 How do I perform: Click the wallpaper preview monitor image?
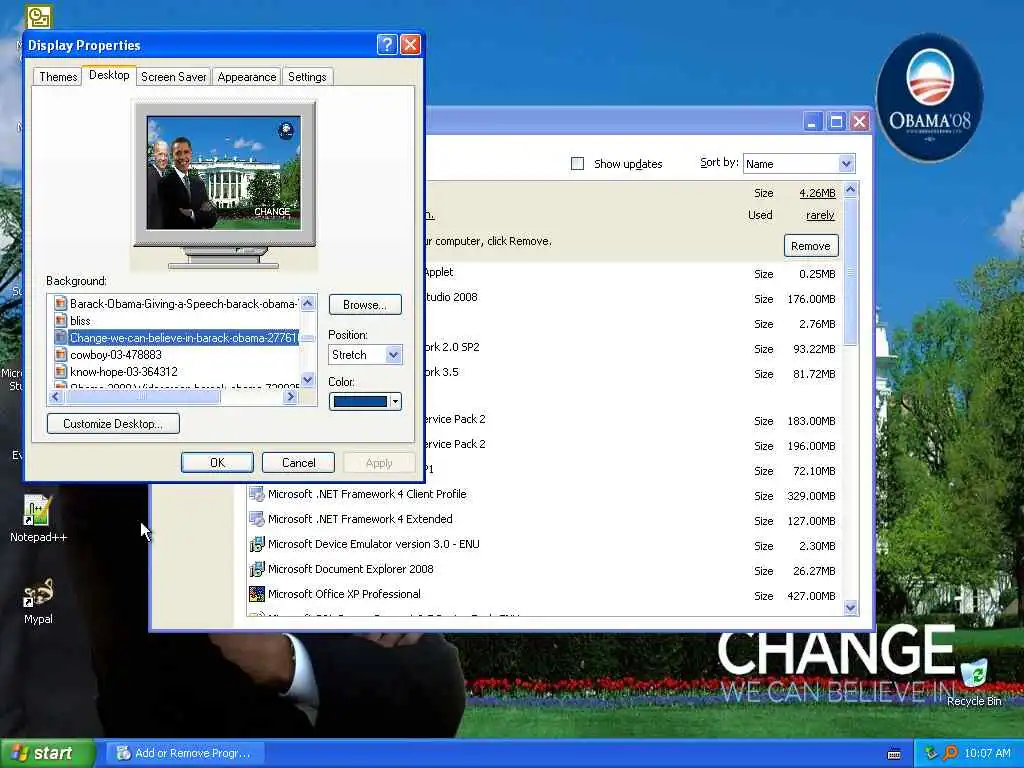tap(224, 173)
